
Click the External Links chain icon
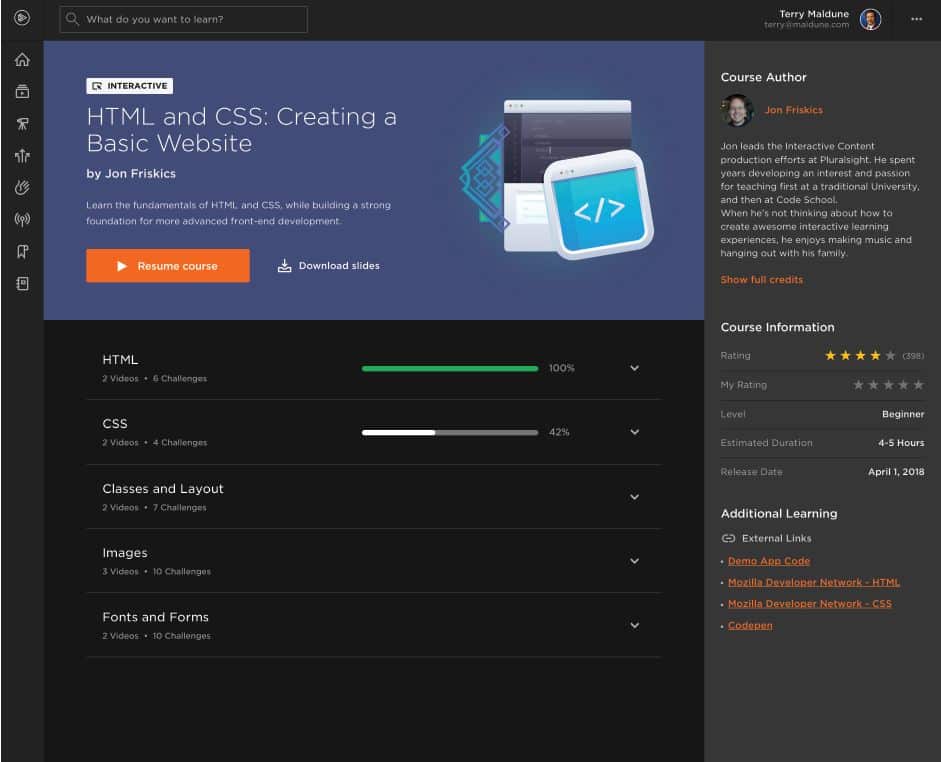(x=728, y=538)
